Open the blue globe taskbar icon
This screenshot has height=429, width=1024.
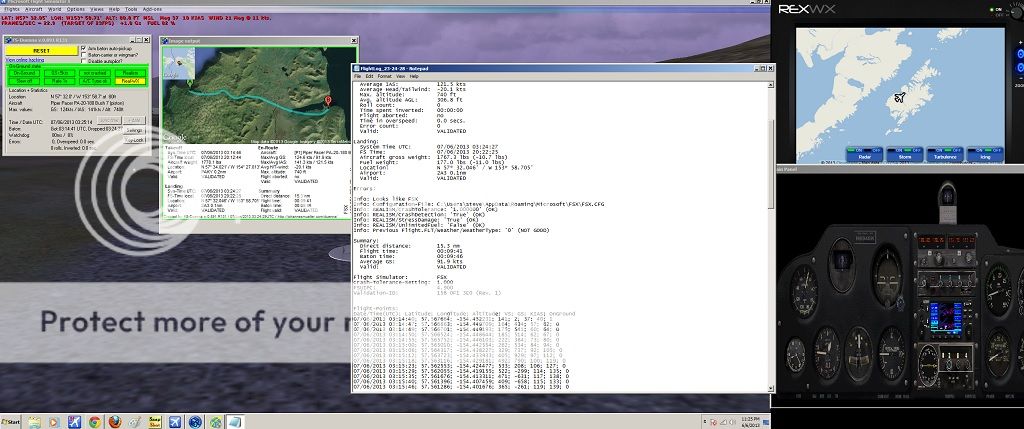pos(195,422)
